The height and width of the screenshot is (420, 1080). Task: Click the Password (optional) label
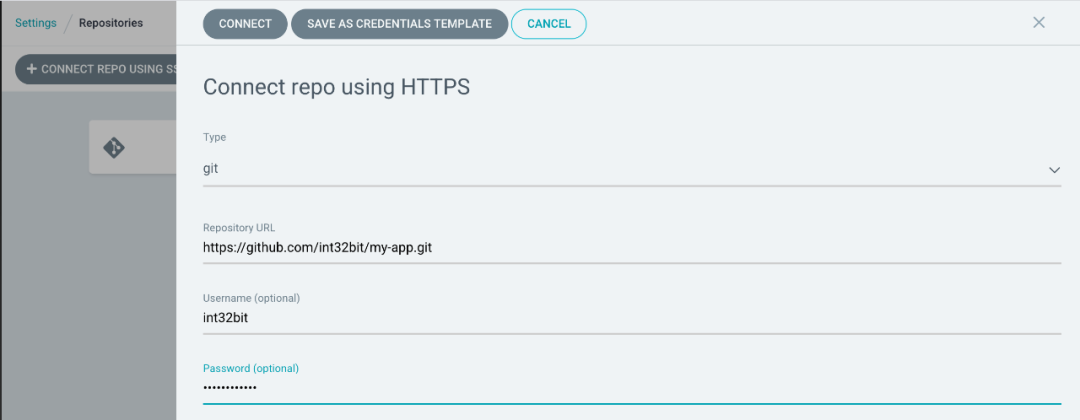point(250,368)
